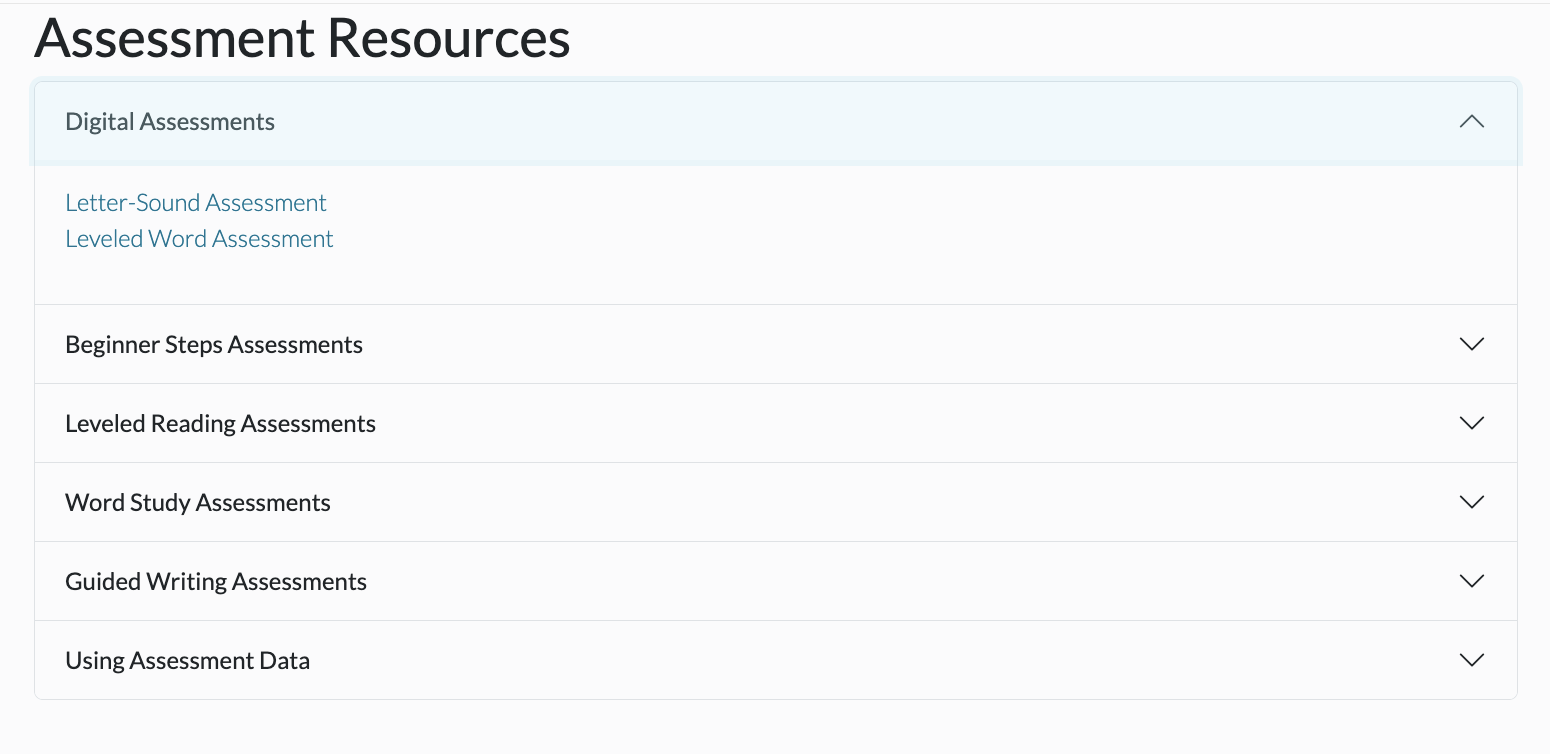
Task: Click the Digital Assessments section header
Action: pos(776,122)
